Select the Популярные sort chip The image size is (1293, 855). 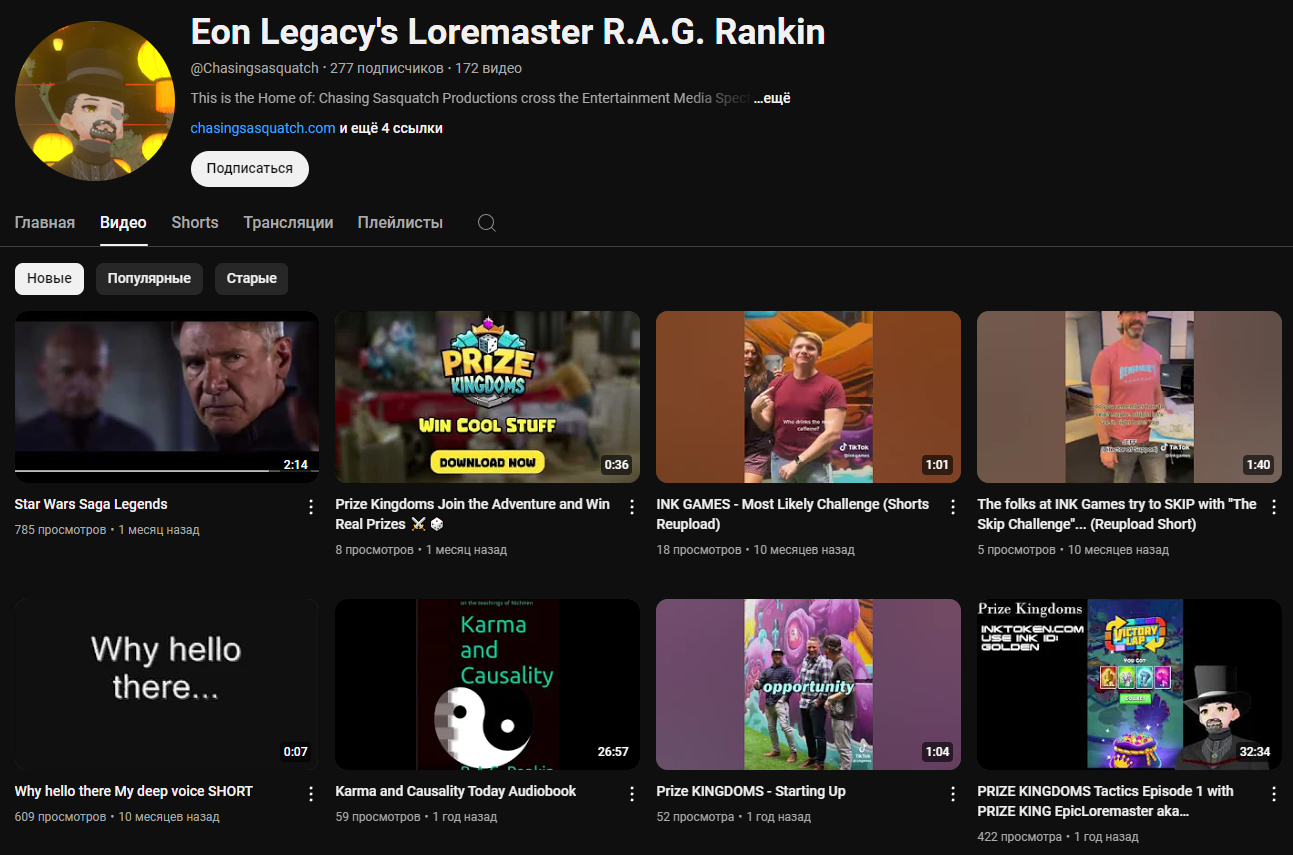pyautogui.click(x=149, y=278)
